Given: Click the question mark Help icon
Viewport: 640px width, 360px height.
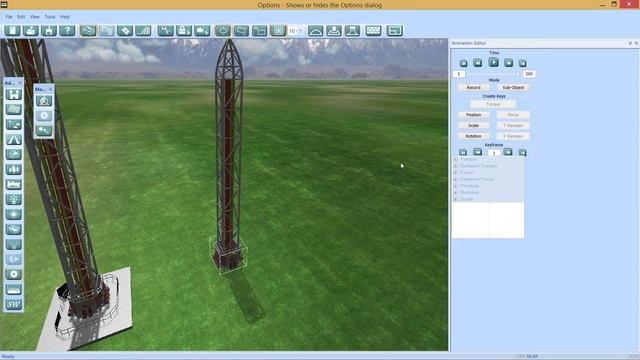Looking at the screenshot, I should tap(67, 31).
